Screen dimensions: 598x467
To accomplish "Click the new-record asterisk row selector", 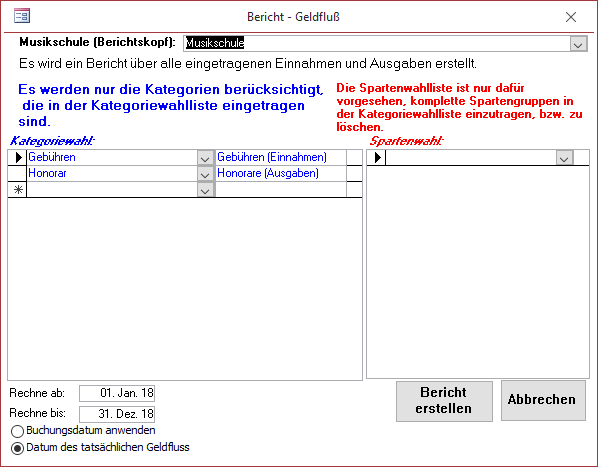I will [x=18, y=189].
